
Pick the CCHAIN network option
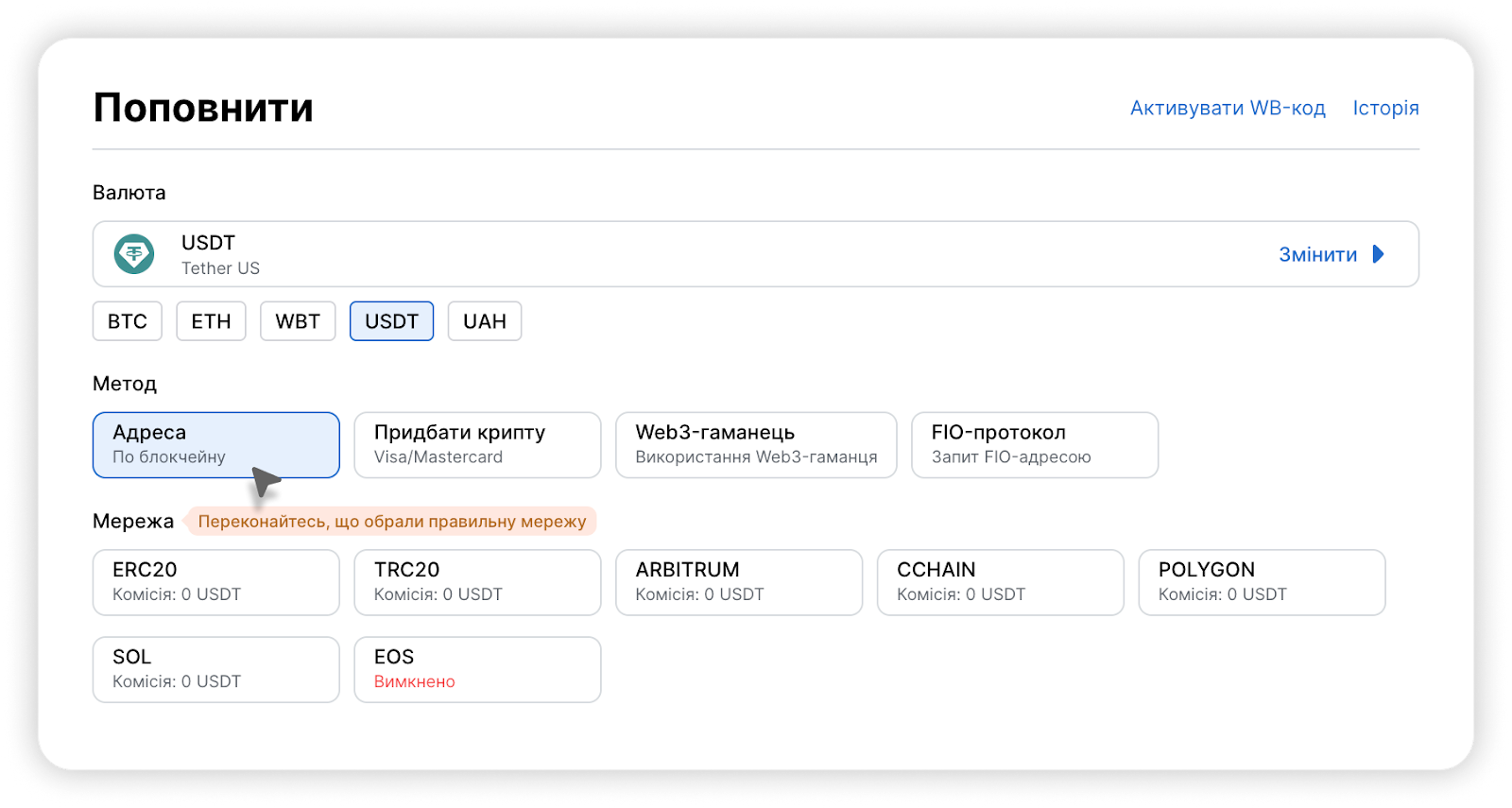pos(1000,582)
